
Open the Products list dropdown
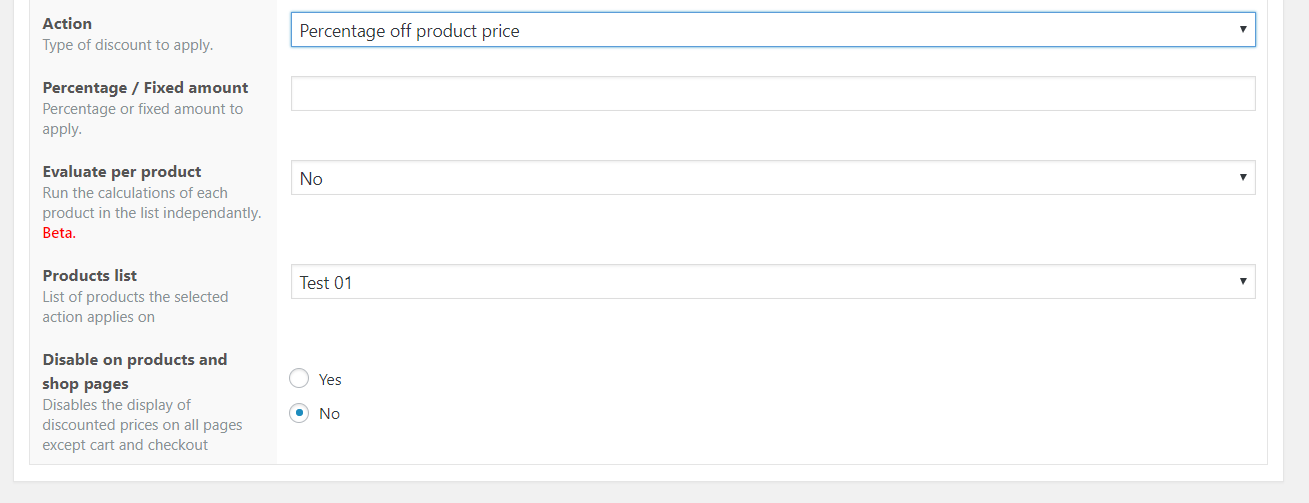coord(773,282)
